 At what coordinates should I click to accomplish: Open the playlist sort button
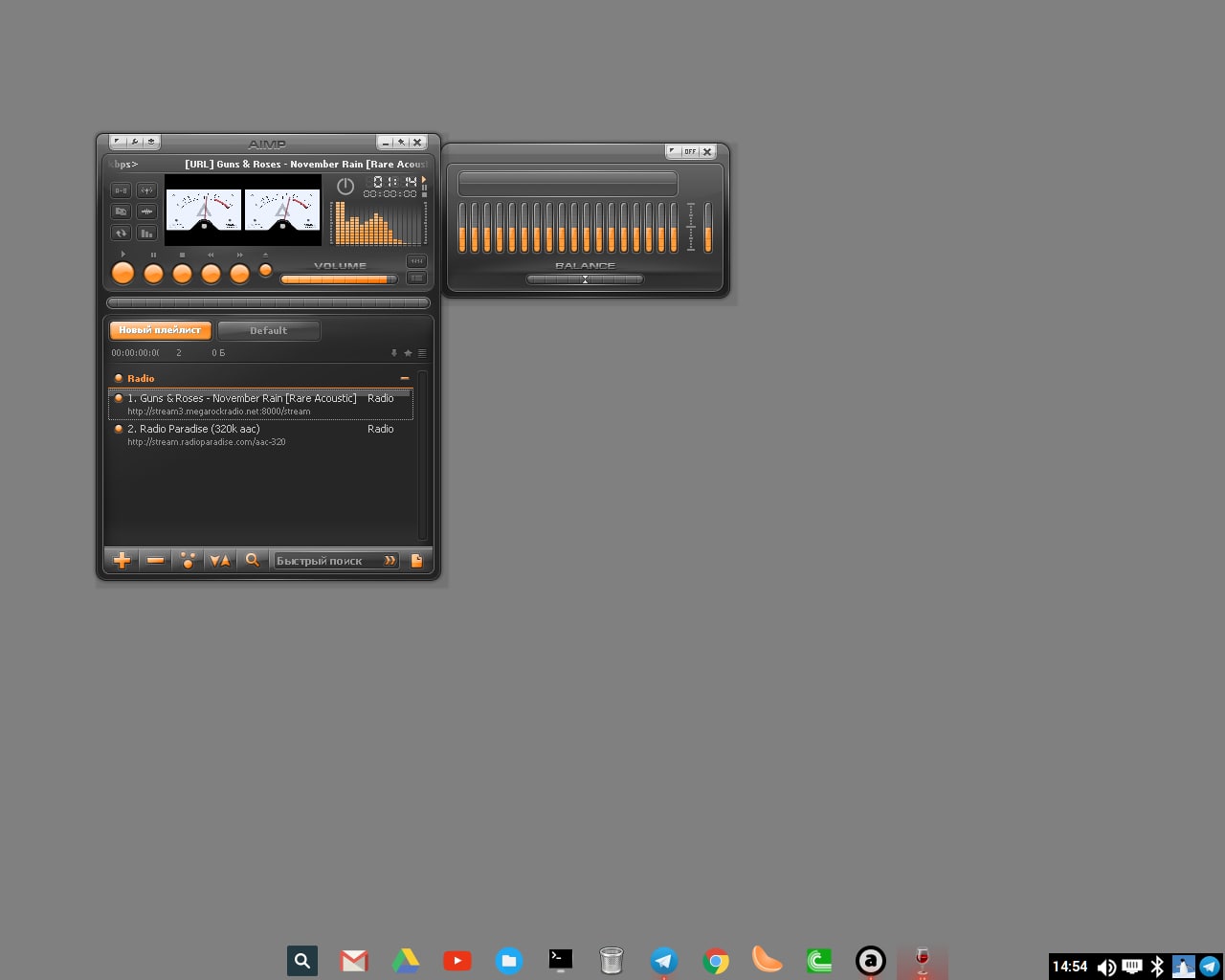coord(220,561)
